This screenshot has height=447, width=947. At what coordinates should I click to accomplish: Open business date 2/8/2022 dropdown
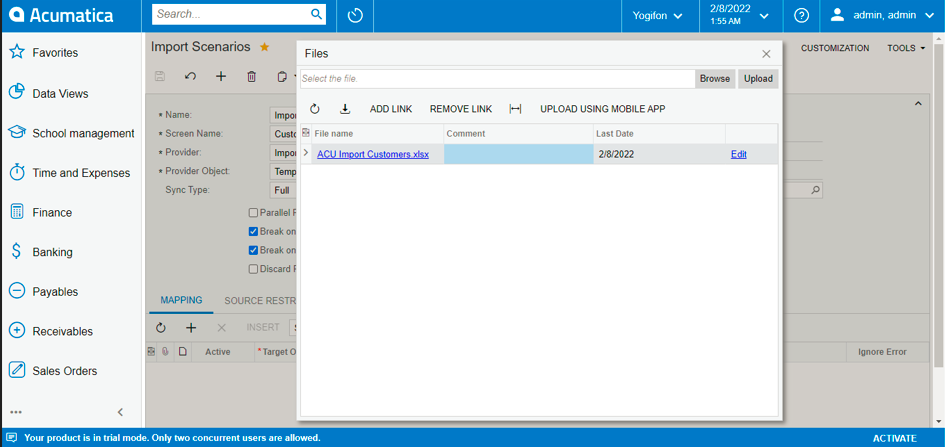[x=742, y=16]
